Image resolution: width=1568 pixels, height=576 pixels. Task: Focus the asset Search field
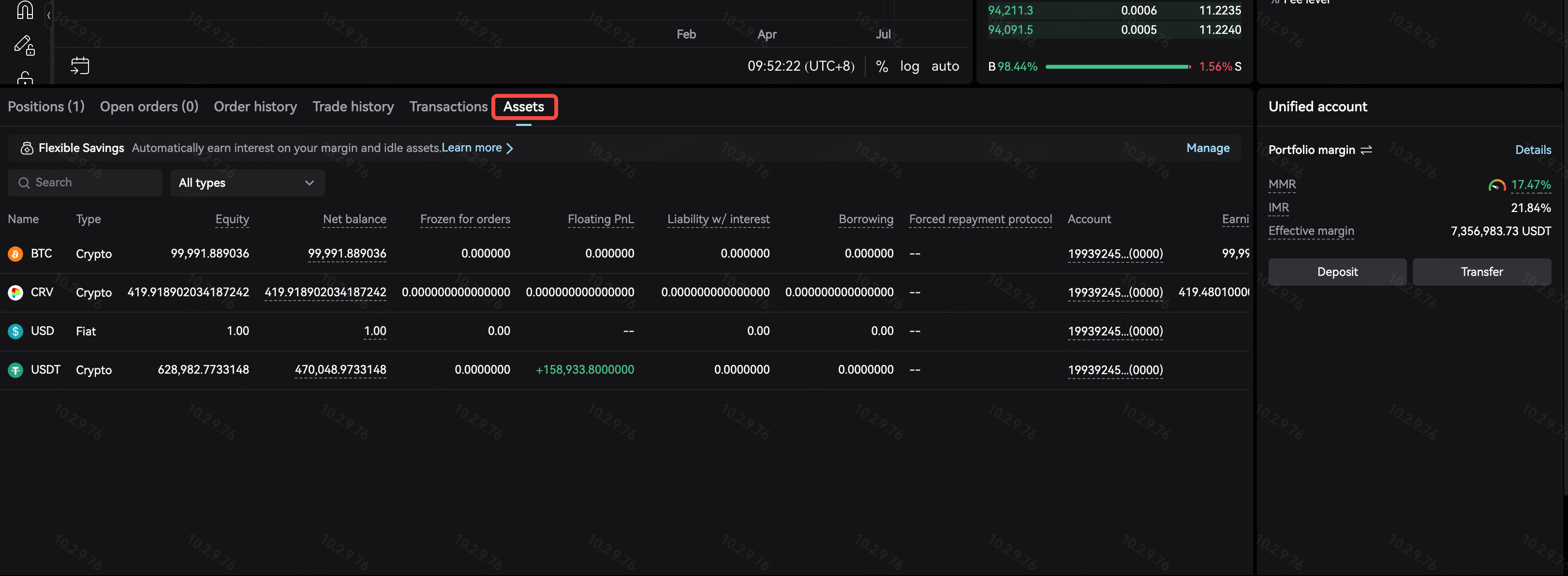(85, 182)
